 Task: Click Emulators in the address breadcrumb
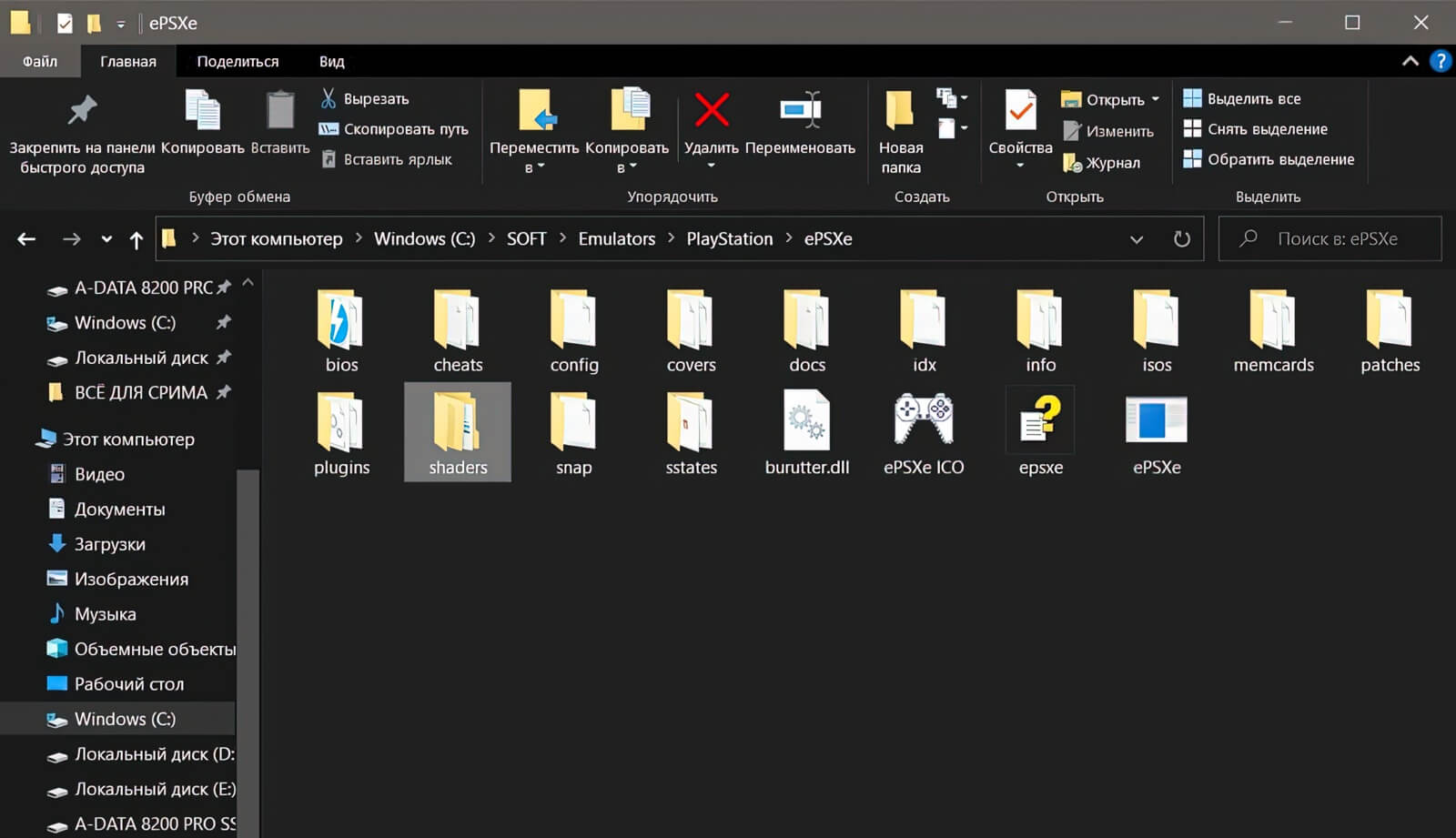616,238
